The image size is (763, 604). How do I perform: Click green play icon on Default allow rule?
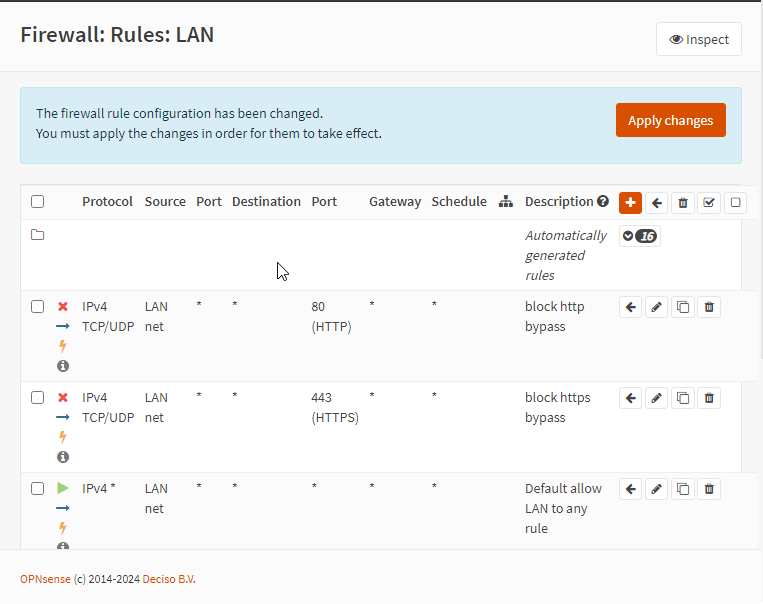click(63, 488)
